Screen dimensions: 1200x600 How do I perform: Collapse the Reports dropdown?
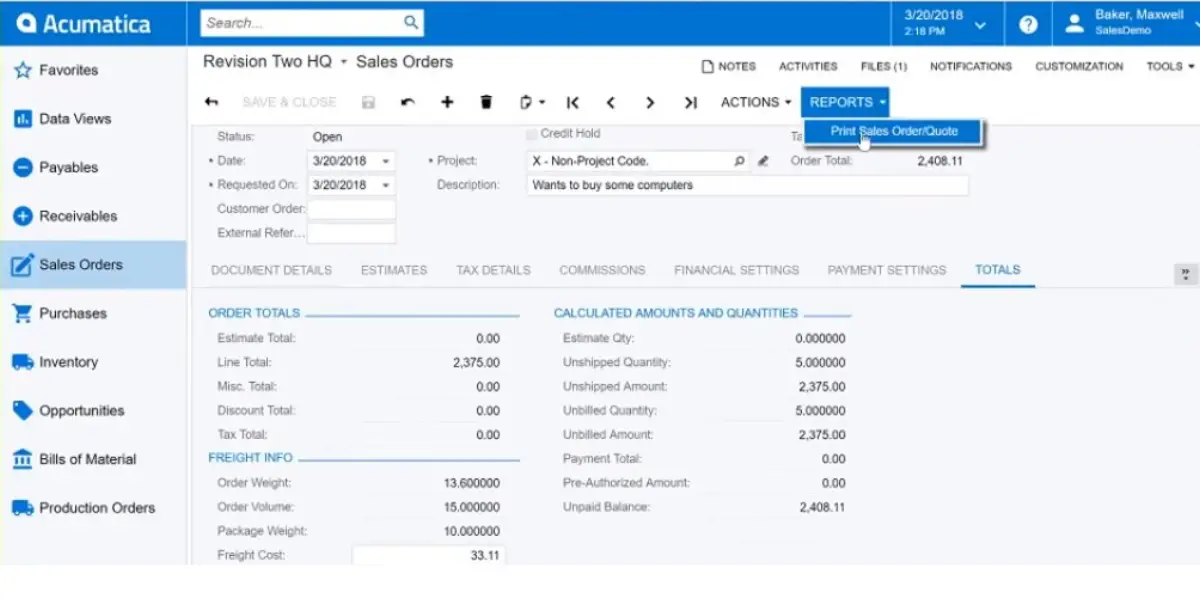[845, 102]
